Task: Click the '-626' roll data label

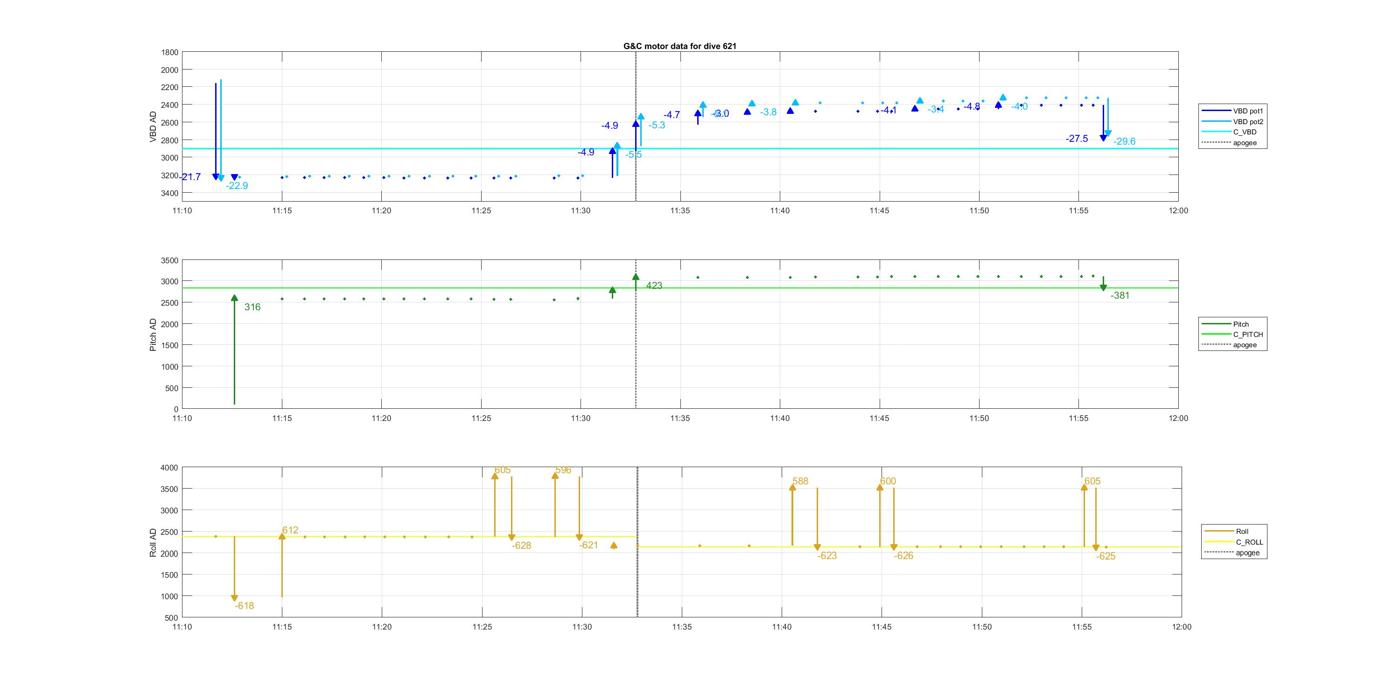Action: (903, 556)
